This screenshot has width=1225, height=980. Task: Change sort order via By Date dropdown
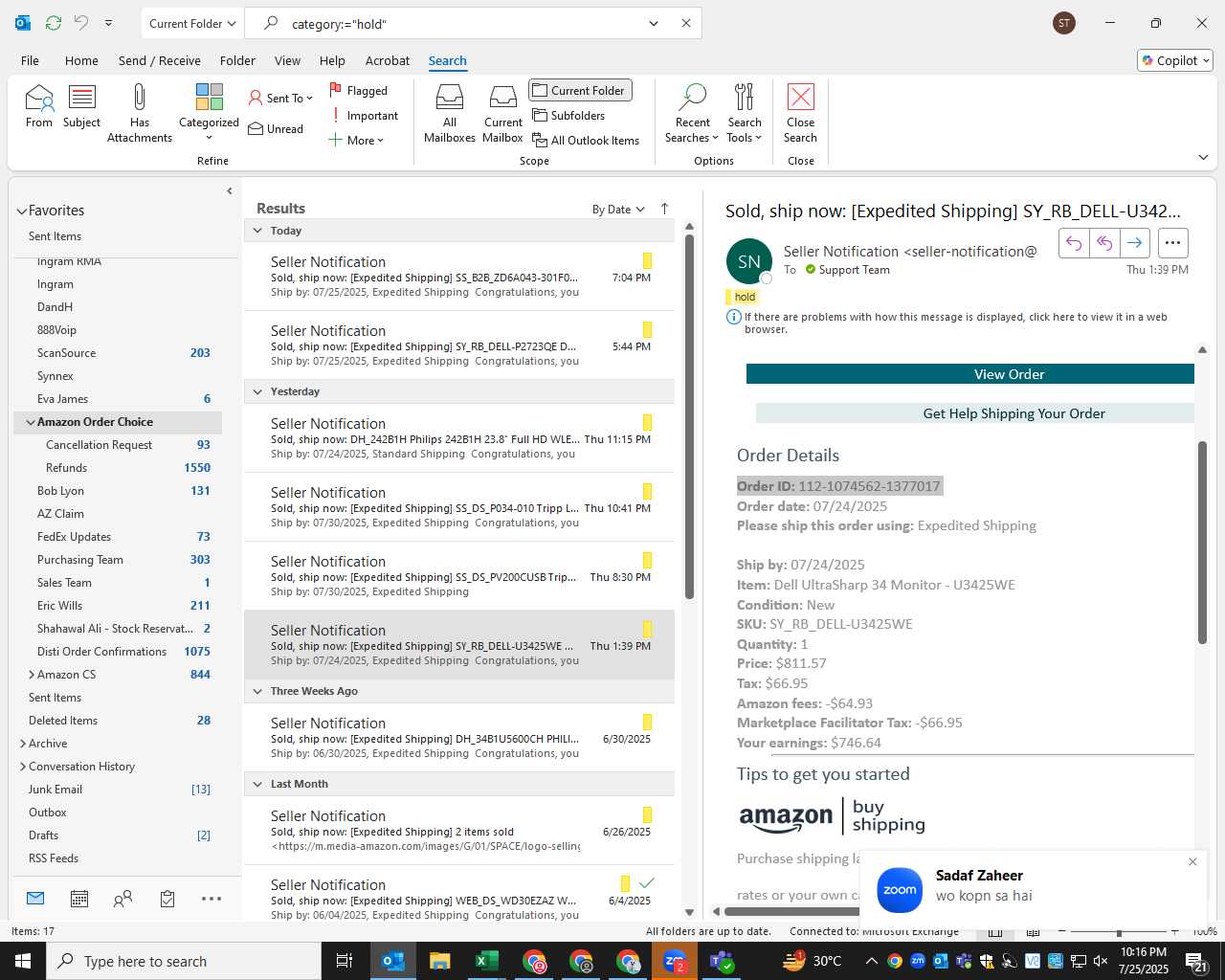[x=618, y=210]
